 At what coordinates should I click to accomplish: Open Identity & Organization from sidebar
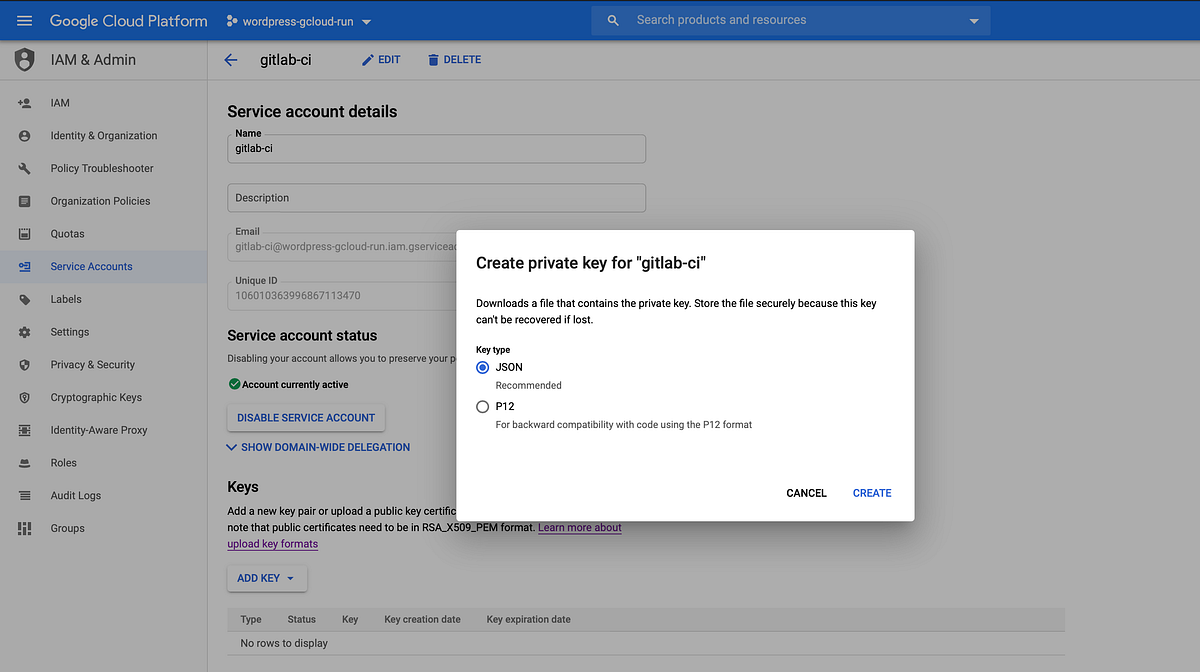tap(103, 136)
